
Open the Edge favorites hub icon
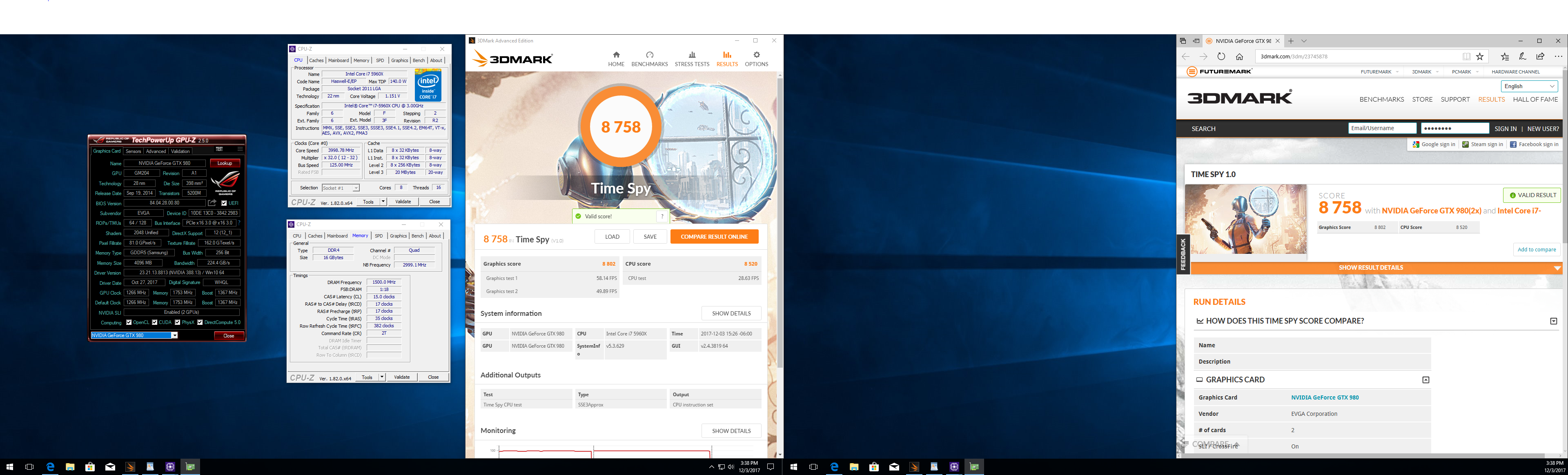click(x=1505, y=57)
